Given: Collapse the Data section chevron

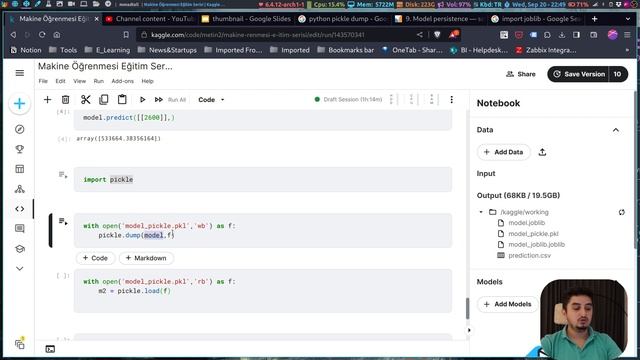Looking at the screenshot, I should point(616,130).
